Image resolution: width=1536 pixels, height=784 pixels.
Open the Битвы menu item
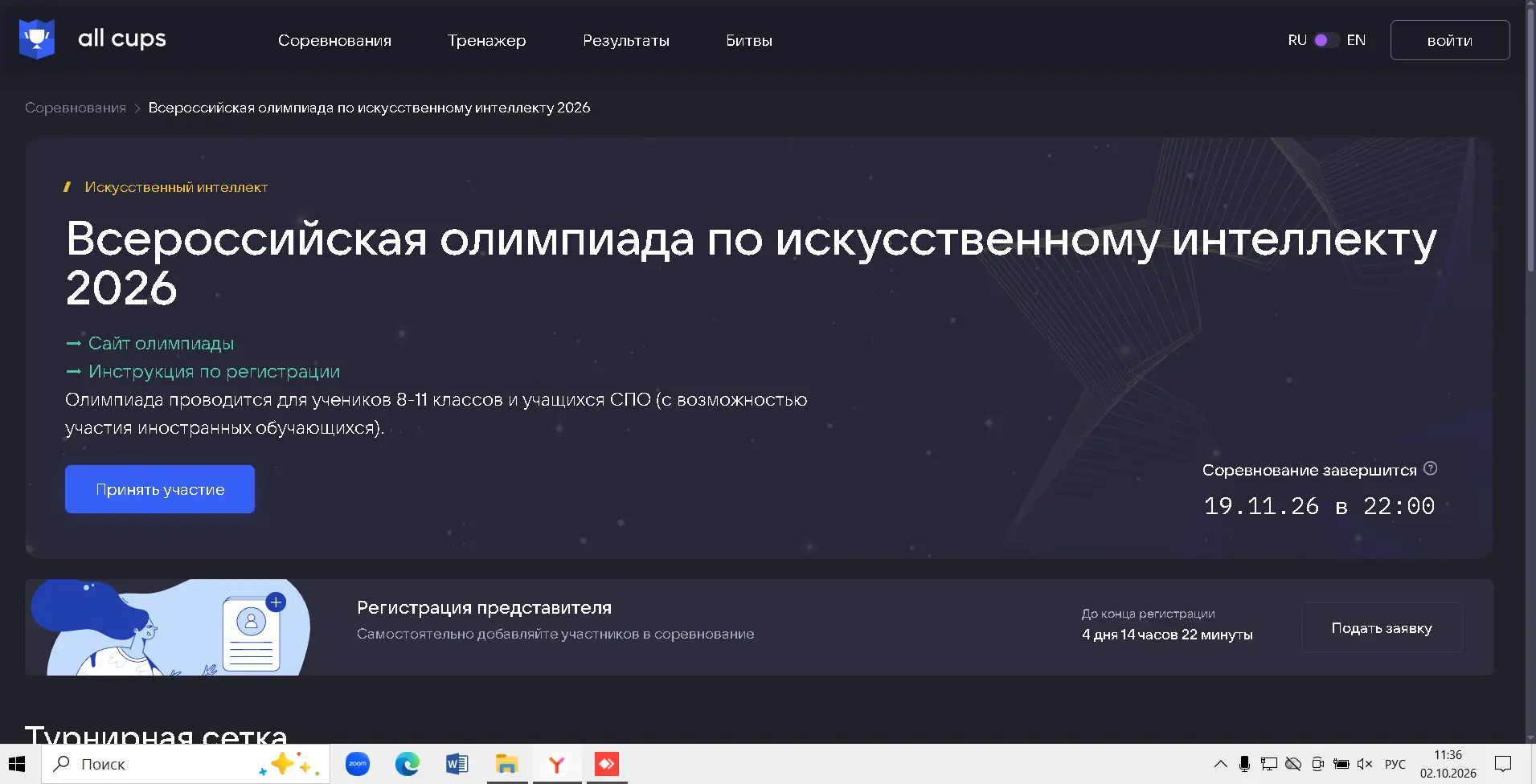749,40
